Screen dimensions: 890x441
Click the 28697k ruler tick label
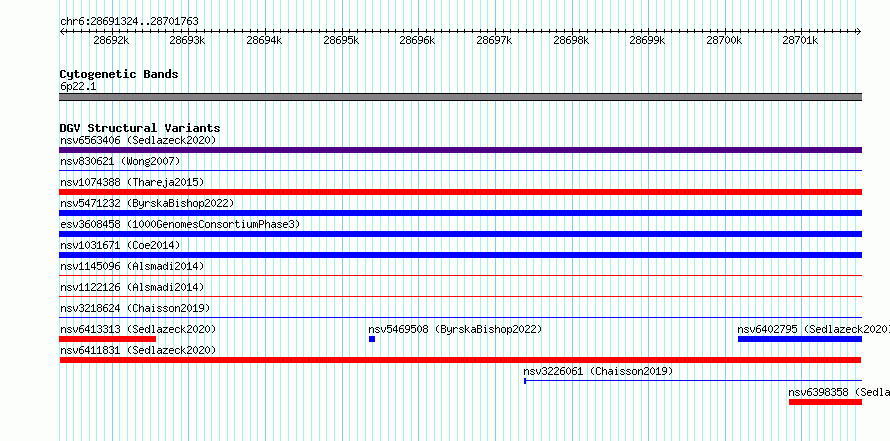494,40
